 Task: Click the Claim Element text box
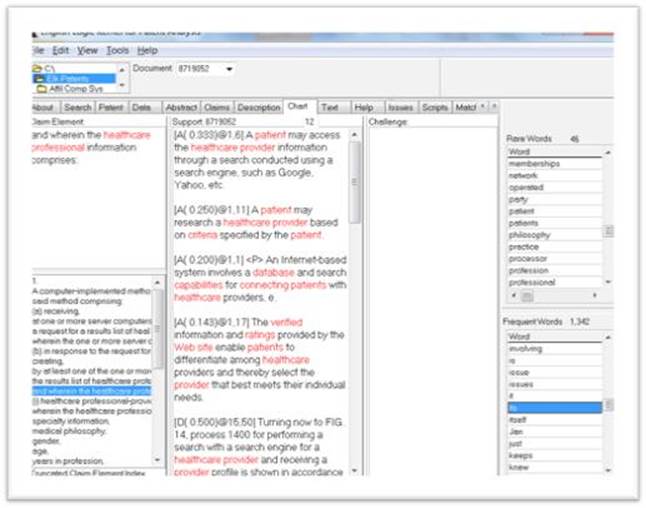click(98, 198)
